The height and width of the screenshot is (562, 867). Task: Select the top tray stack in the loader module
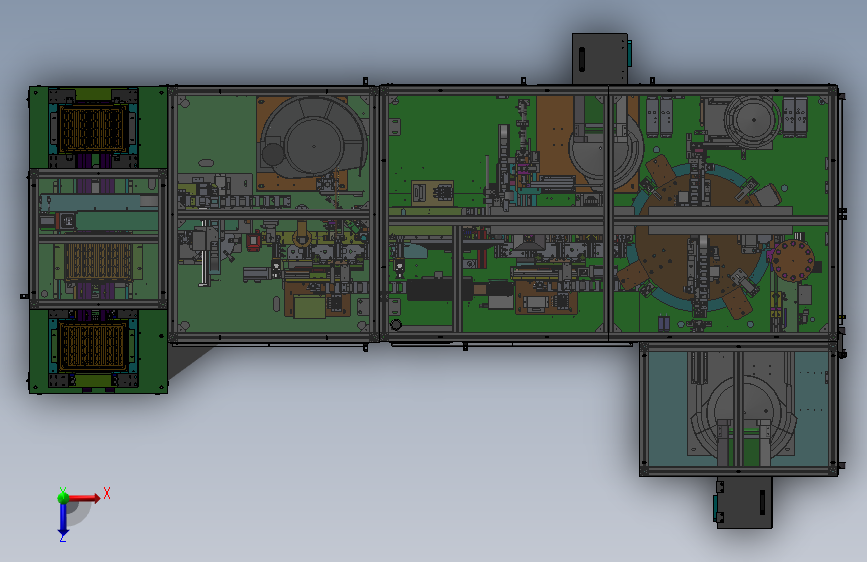pyautogui.click(x=91, y=129)
